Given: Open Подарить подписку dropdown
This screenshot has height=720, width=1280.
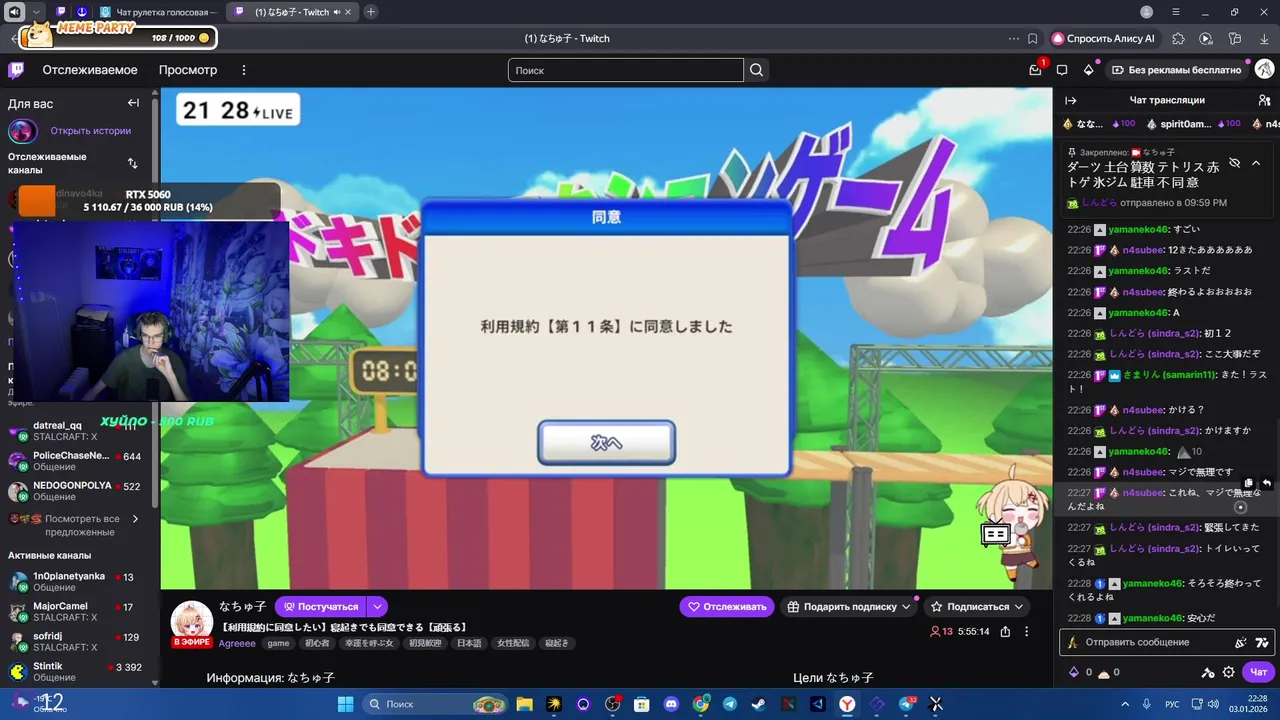Looking at the screenshot, I should [849, 606].
